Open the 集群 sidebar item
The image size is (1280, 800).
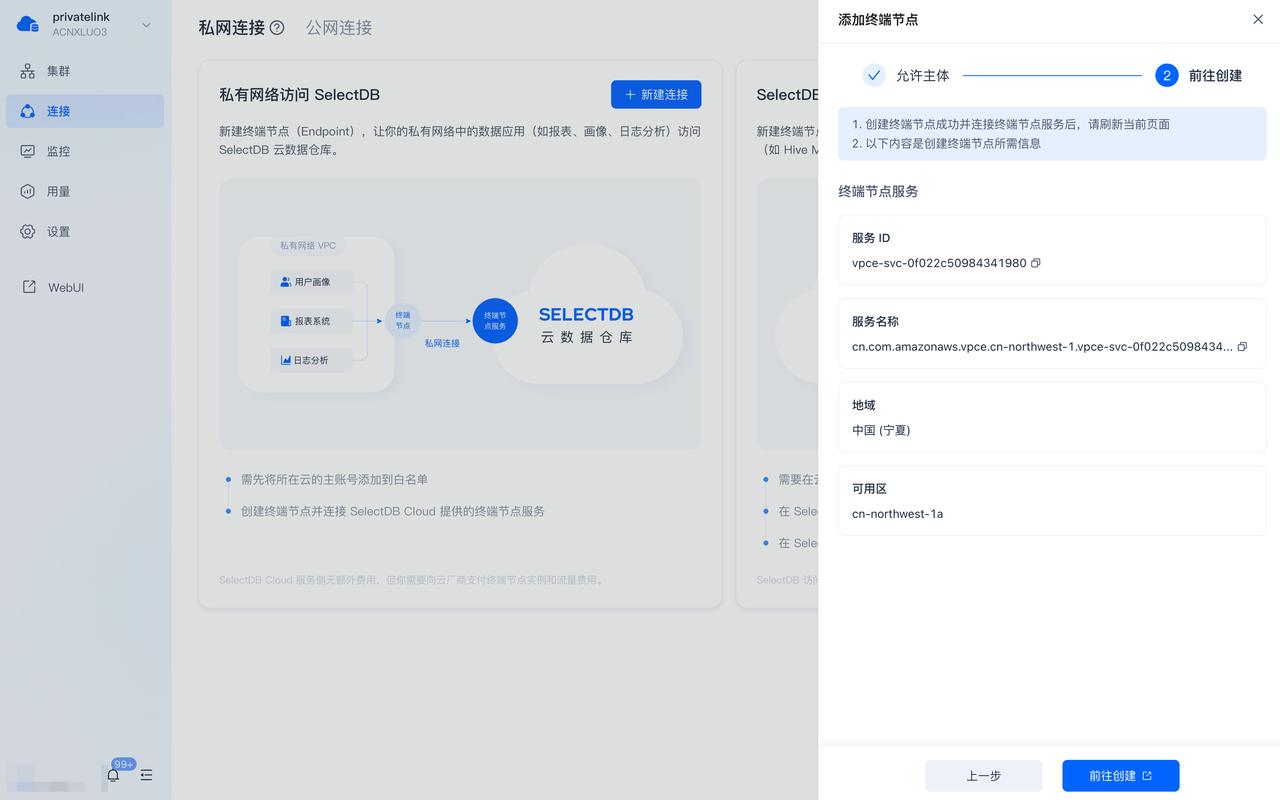point(85,71)
